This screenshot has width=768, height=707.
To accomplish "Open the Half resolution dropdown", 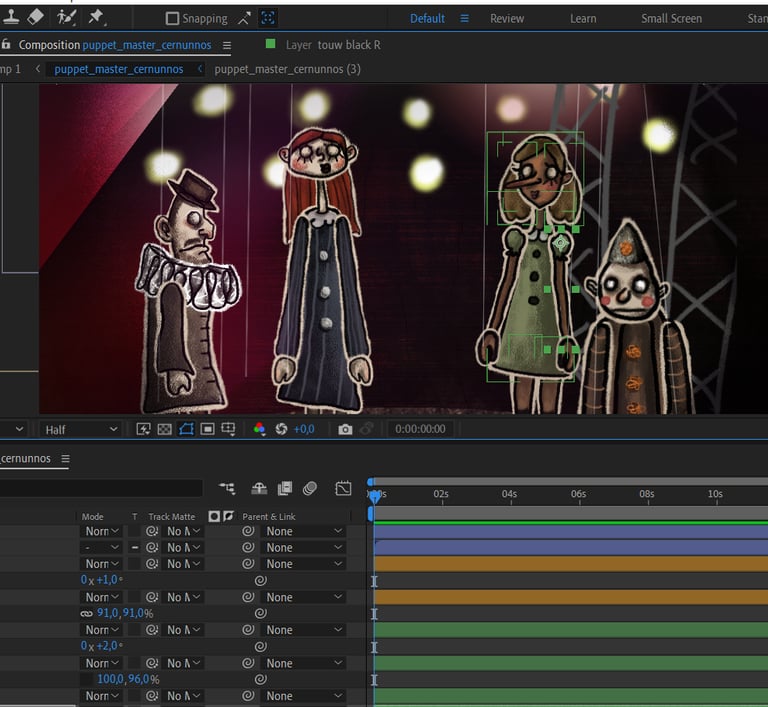I will click(80, 429).
